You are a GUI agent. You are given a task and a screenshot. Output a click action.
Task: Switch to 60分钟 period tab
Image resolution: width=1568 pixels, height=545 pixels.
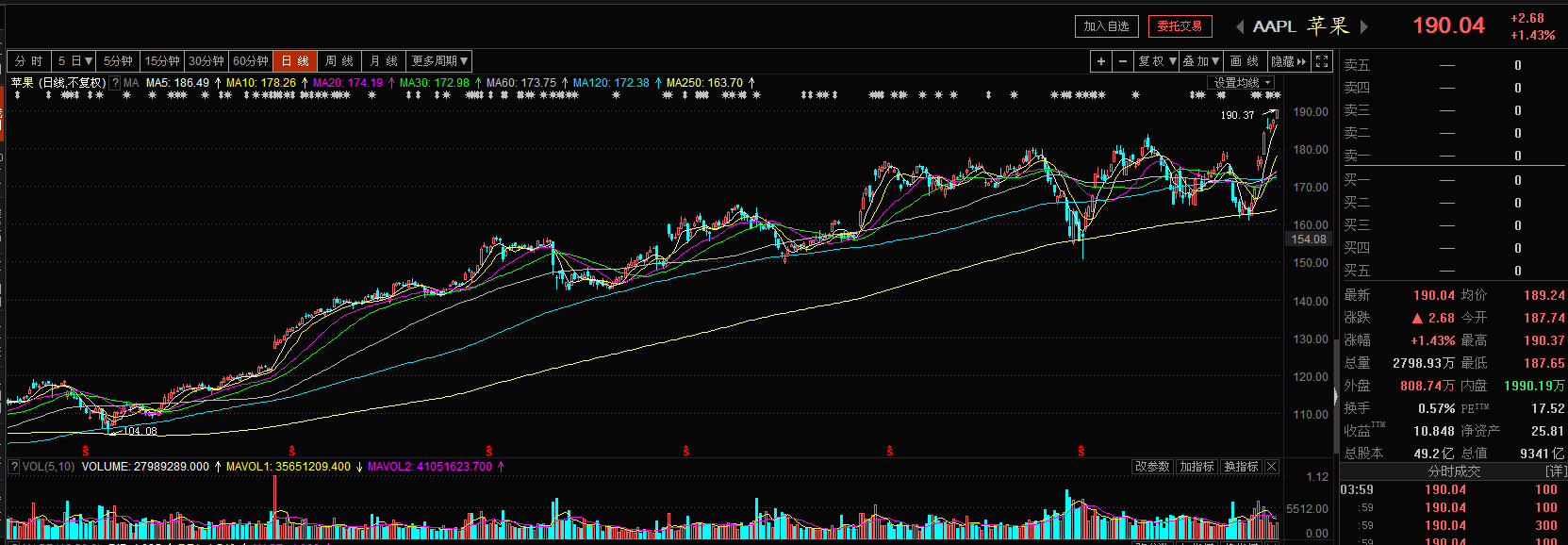tap(250, 61)
